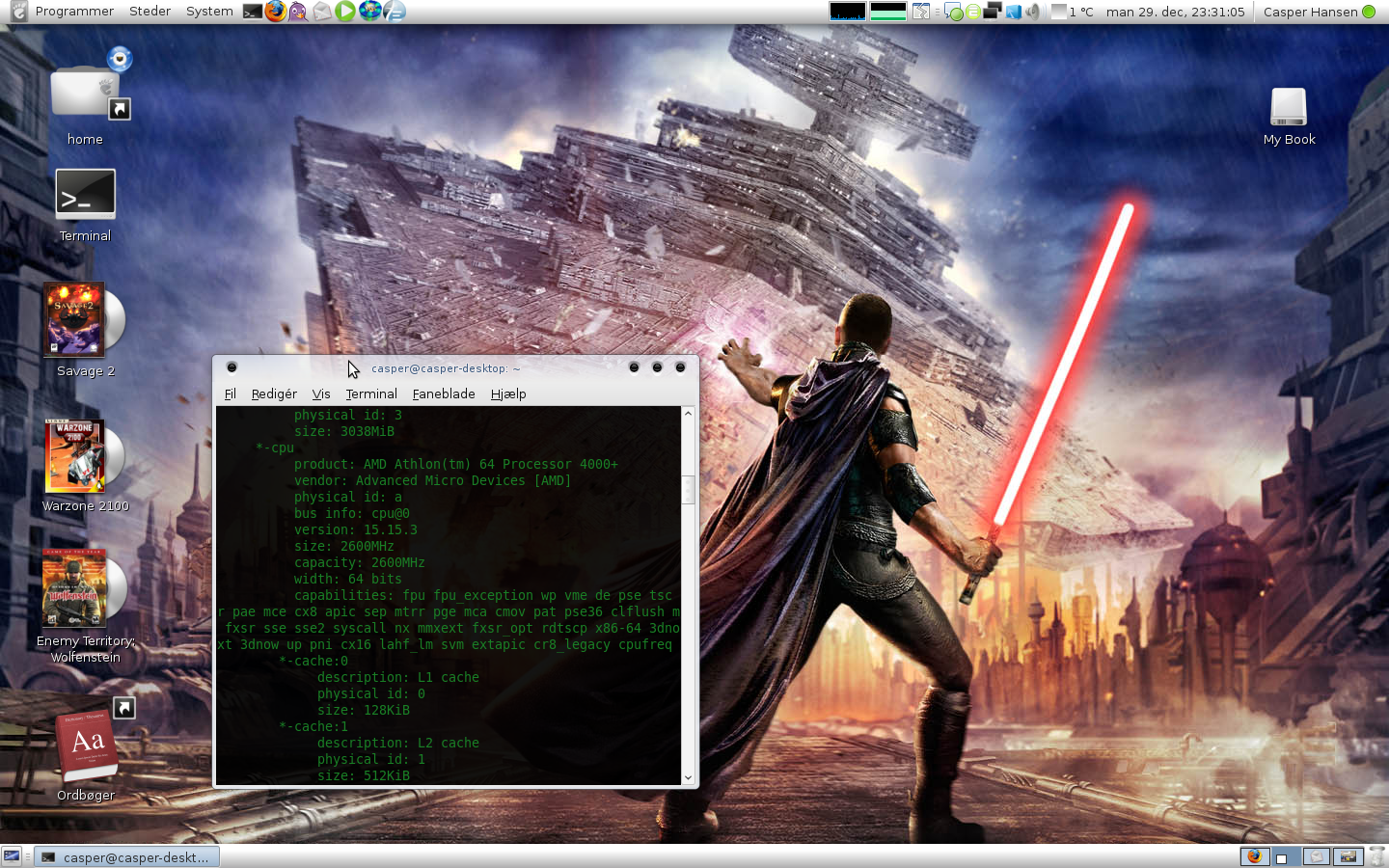Open the System menu
The image size is (1389, 868).
[209, 12]
